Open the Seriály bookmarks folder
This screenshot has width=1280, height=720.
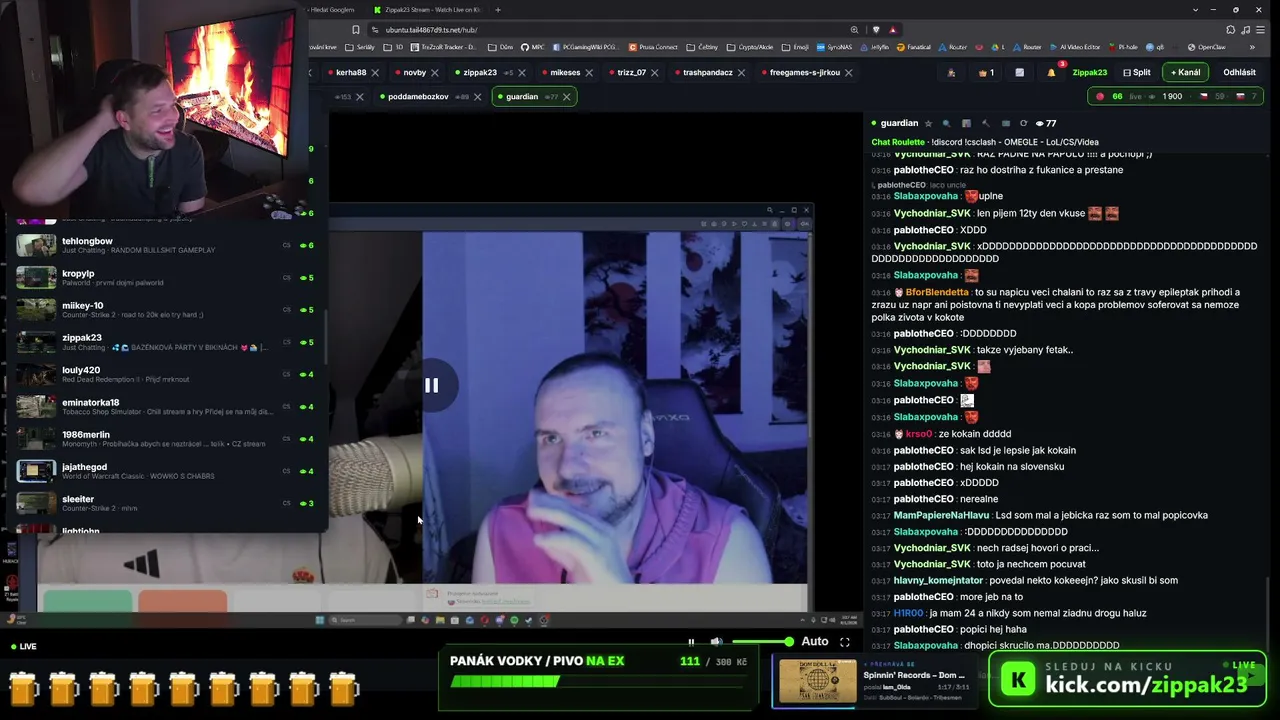(362, 47)
